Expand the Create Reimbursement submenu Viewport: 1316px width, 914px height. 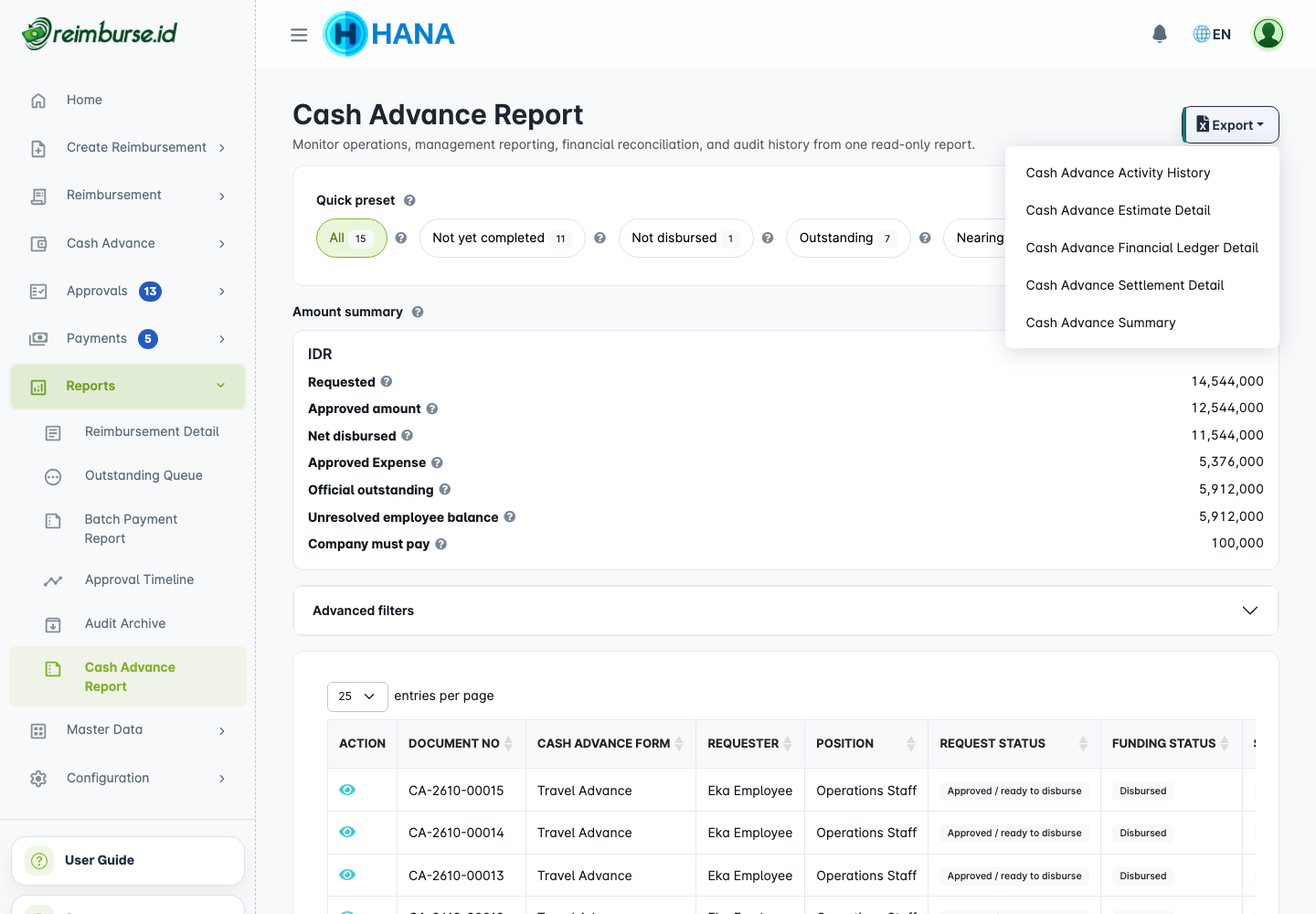pyautogui.click(x=128, y=148)
